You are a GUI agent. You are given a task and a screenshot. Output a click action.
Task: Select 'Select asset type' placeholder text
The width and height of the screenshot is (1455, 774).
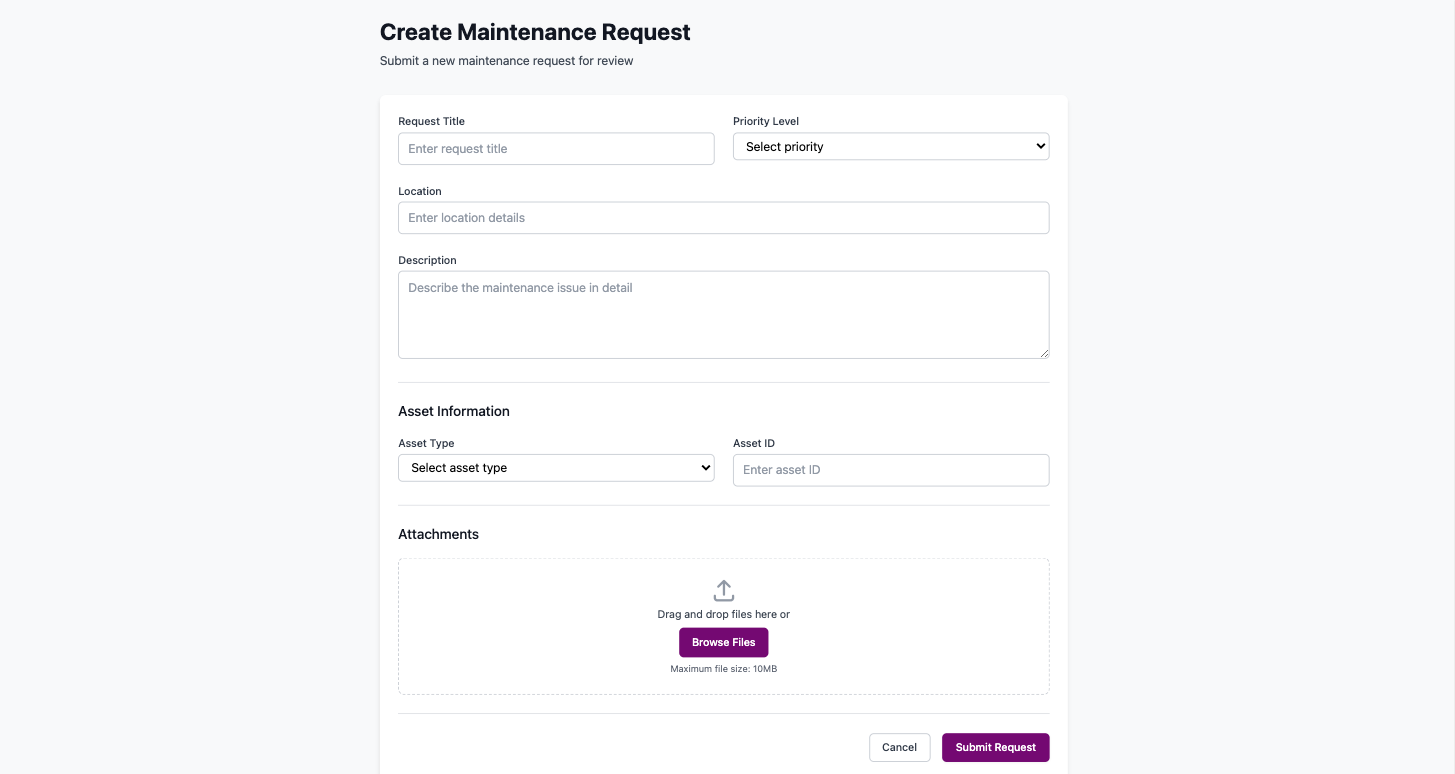pos(459,467)
